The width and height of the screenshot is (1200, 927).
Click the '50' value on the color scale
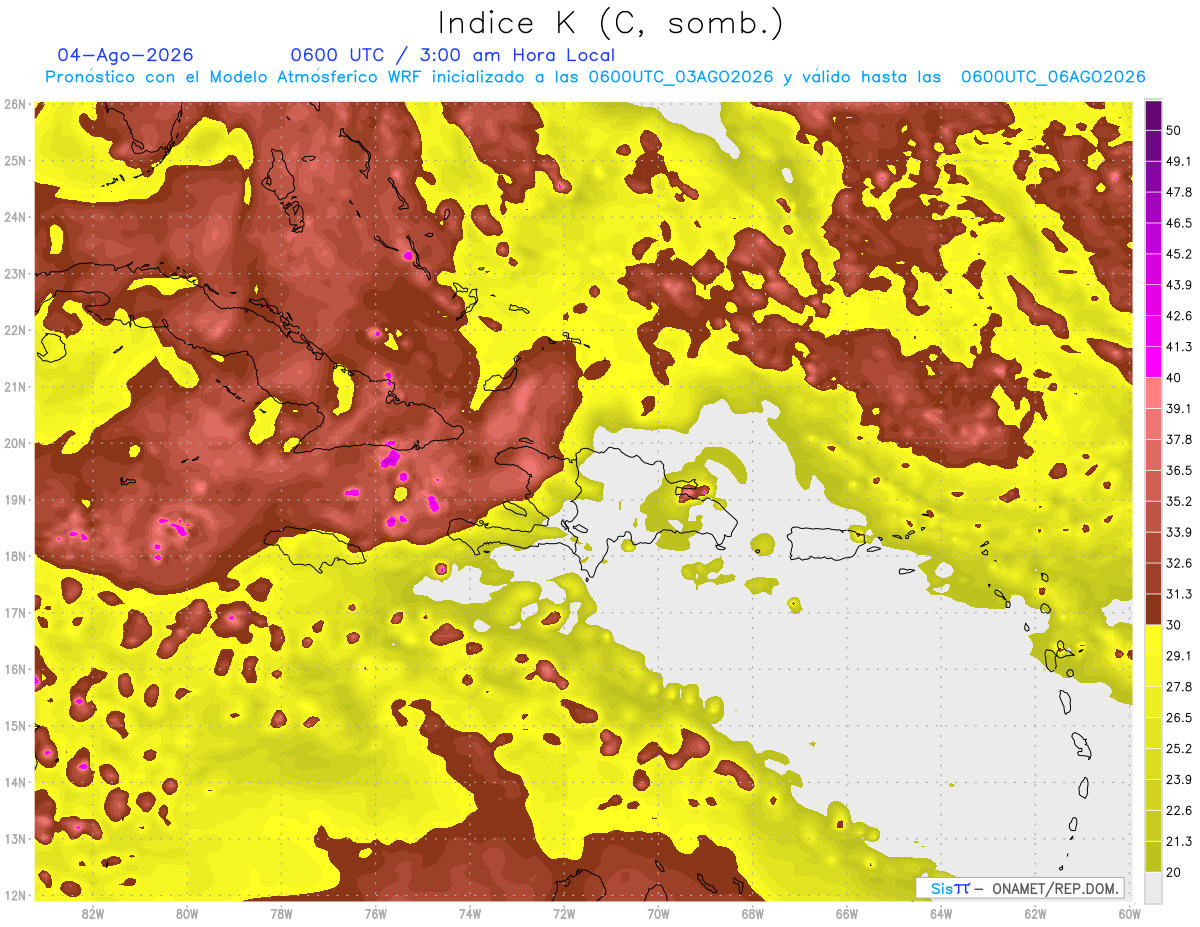click(x=1175, y=130)
